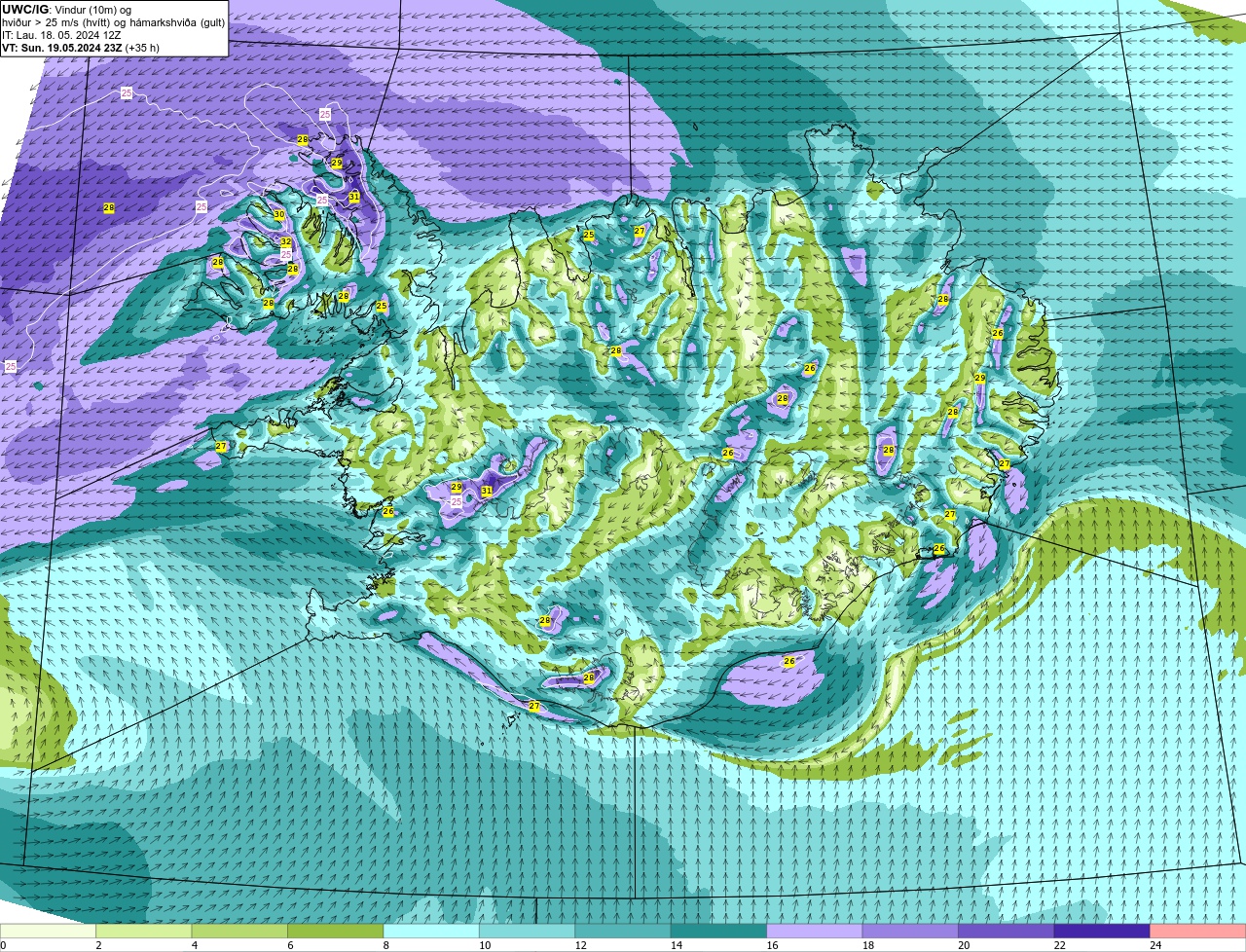1246x952 pixels.
Task: Choose the 14–16 m/s dark teal legend swatch
Action: click(x=719, y=932)
